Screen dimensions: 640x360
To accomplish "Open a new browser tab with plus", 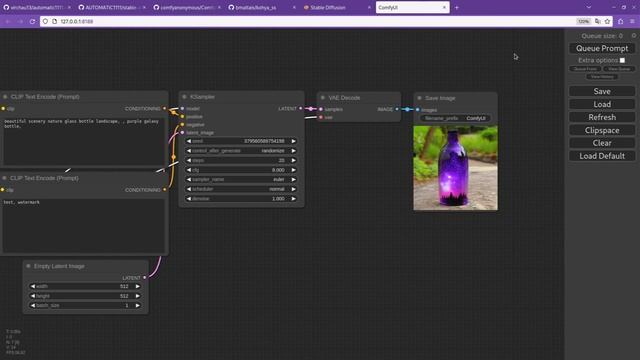I will (x=457, y=7).
